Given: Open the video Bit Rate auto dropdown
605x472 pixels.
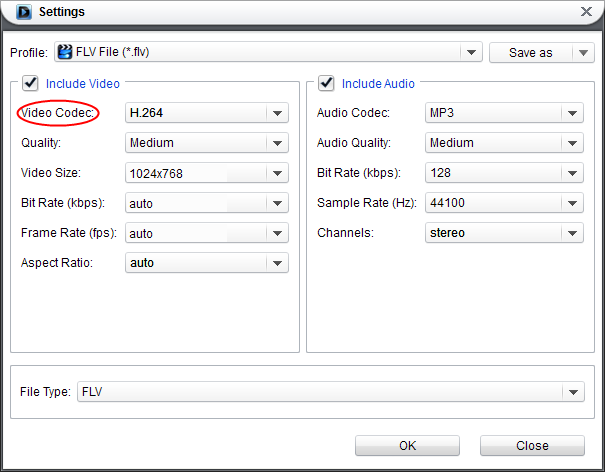Looking at the screenshot, I should point(207,203).
